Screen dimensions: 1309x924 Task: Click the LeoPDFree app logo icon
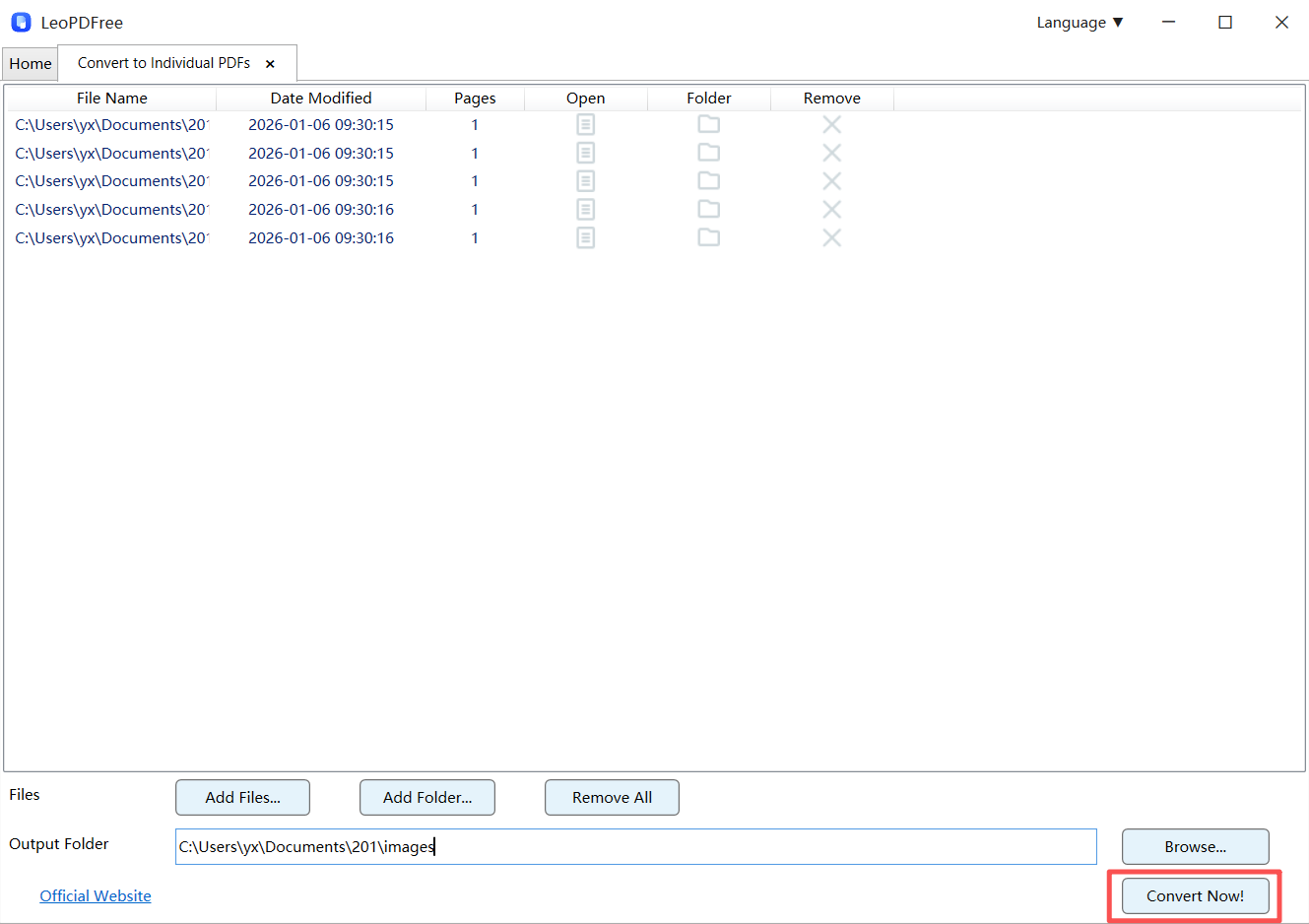[x=21, y=22]
